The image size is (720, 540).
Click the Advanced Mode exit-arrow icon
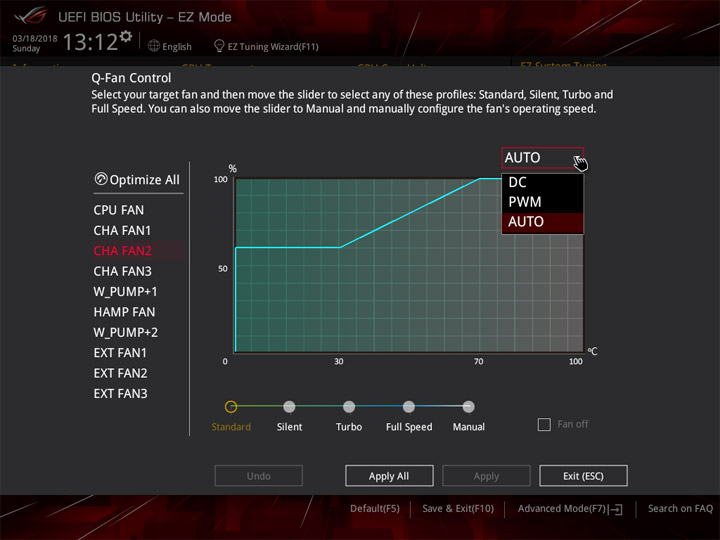pyautogui.click(x=615, y=509)
